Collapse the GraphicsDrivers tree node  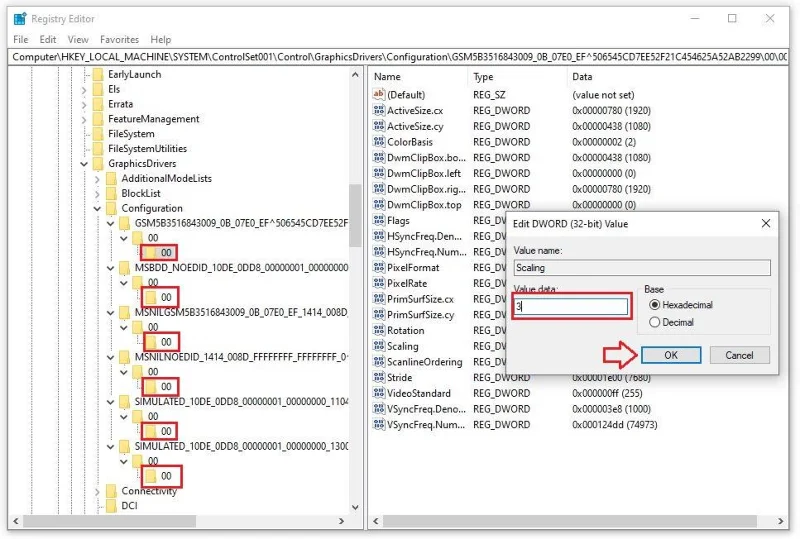click(x=84, y=164)
